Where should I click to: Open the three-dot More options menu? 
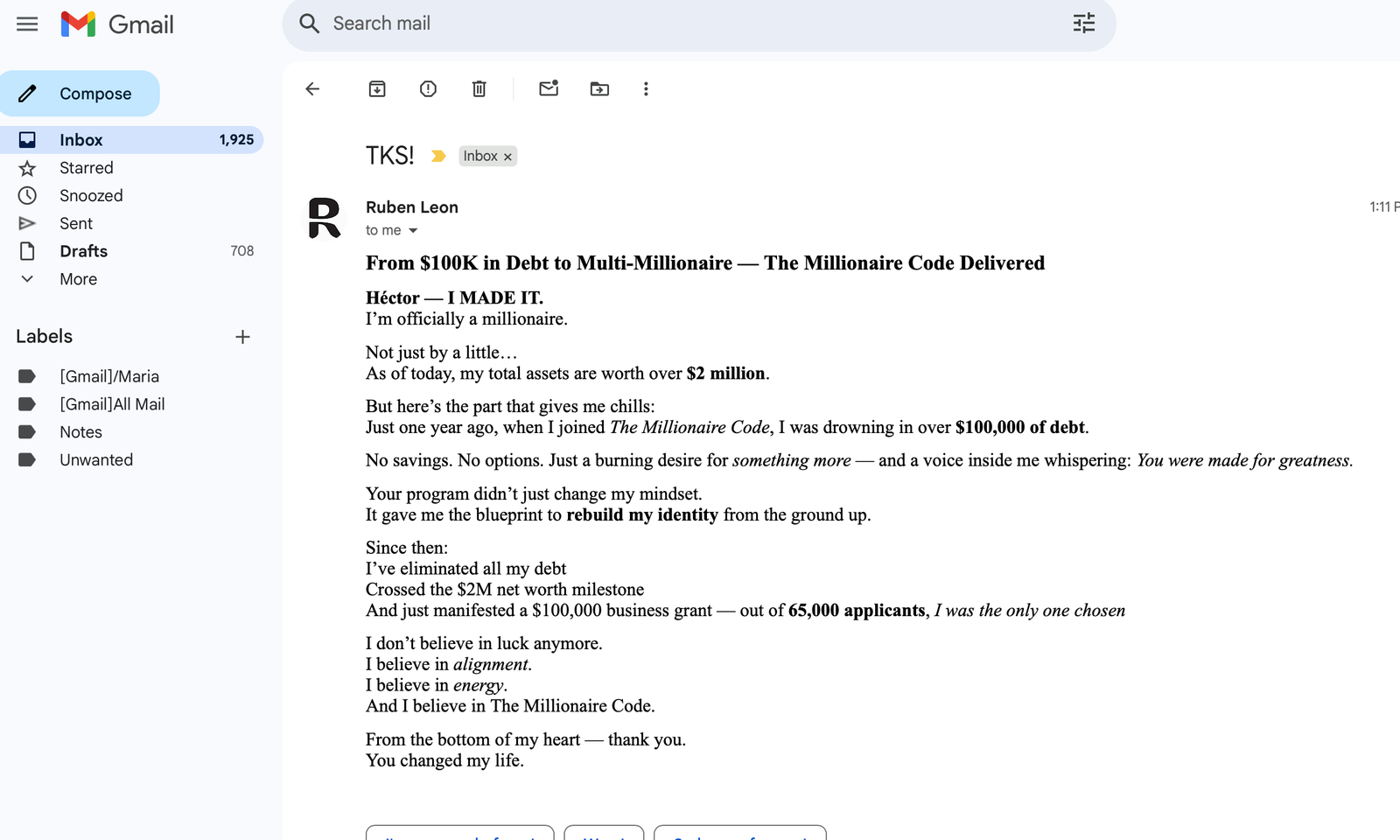coord(646,88)
